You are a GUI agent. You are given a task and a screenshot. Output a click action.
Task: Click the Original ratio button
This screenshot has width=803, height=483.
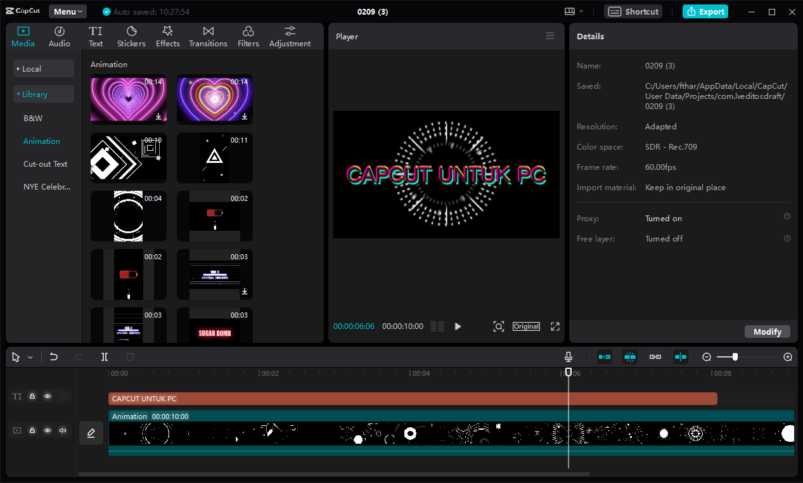tap(526, 326)
